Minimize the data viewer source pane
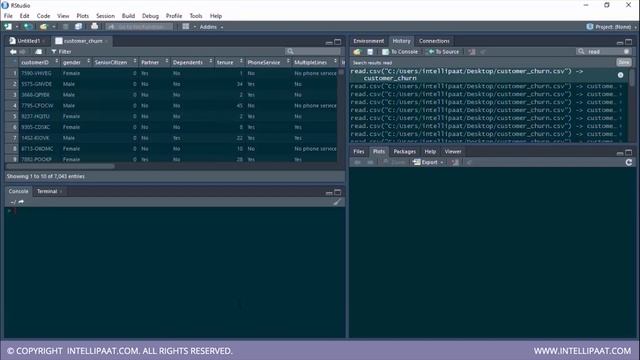Viewport: 640px width, 360px height. point(329,42)
